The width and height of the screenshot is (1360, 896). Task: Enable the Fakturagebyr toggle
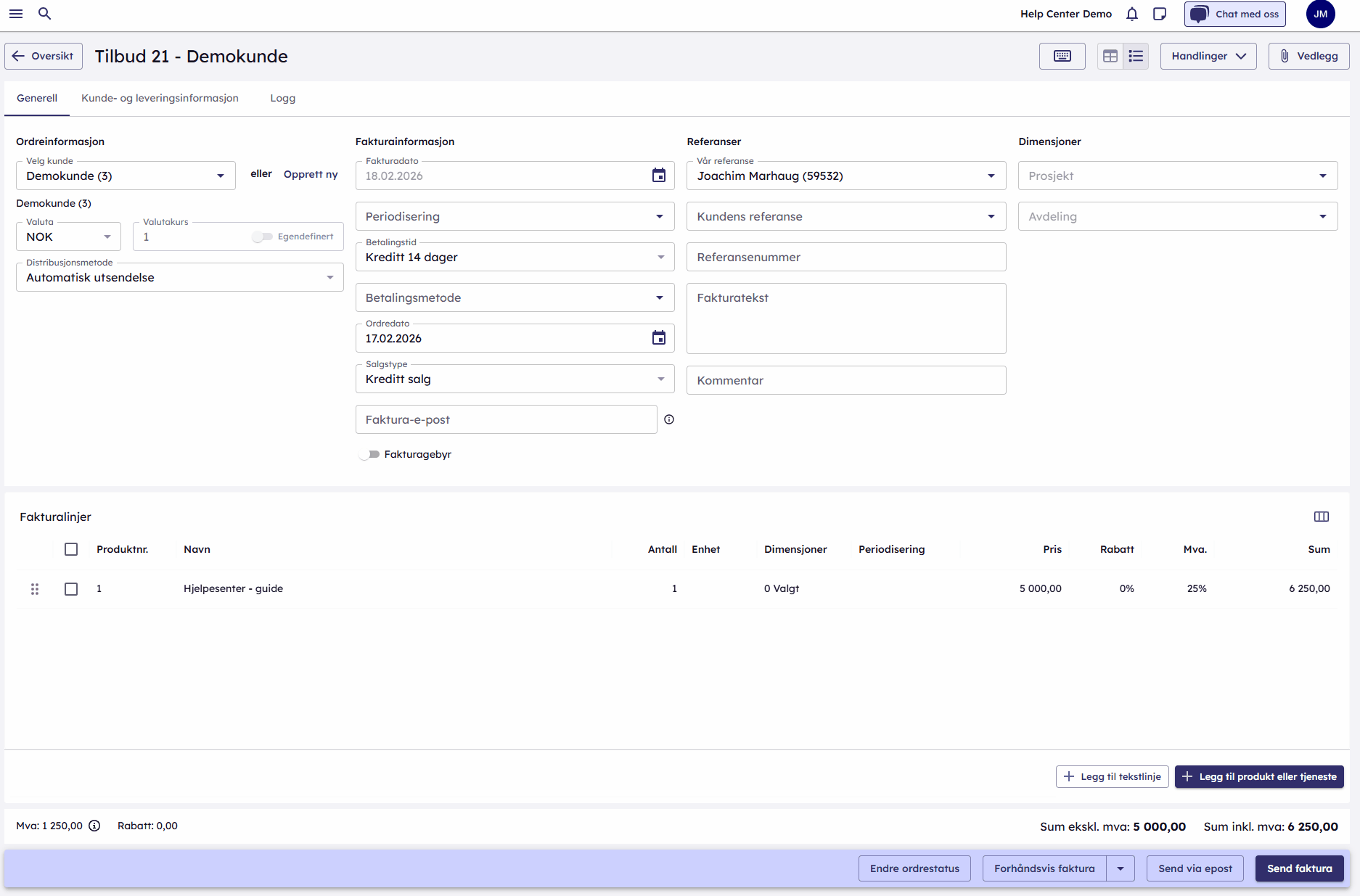[x=369, y=454]
